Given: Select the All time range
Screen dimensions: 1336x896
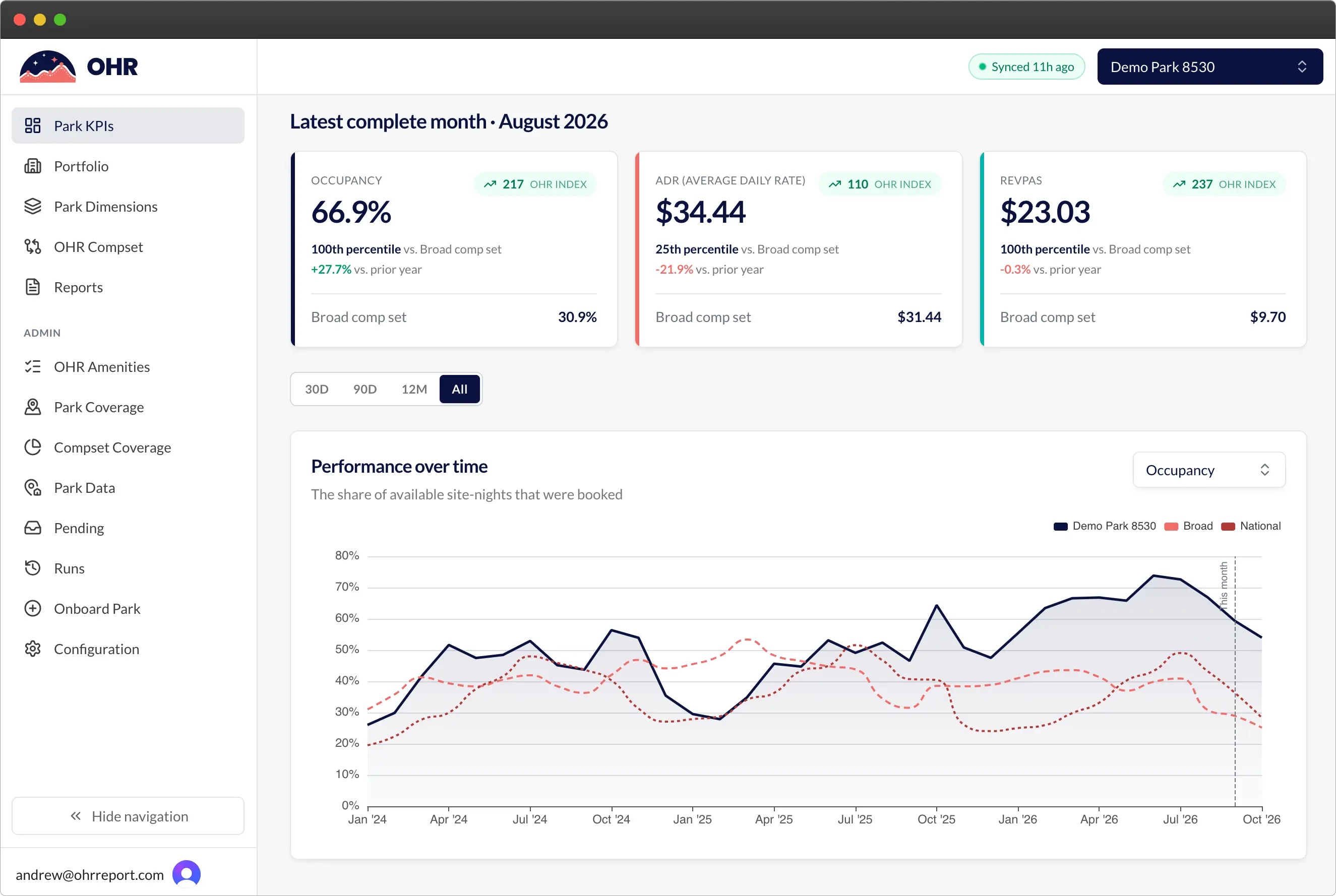Looking at the screenshot, I should [x=460, y=389].
